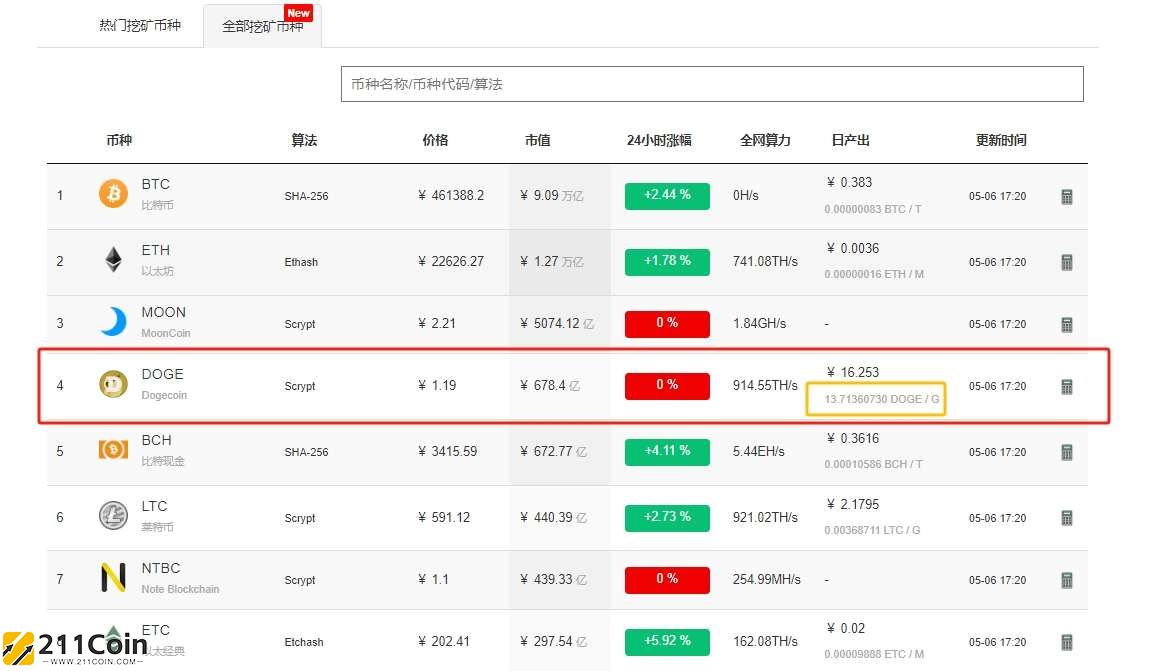Sort by 日产出 column header
The image size is (1170, 671).
click(x=851, y=140)
